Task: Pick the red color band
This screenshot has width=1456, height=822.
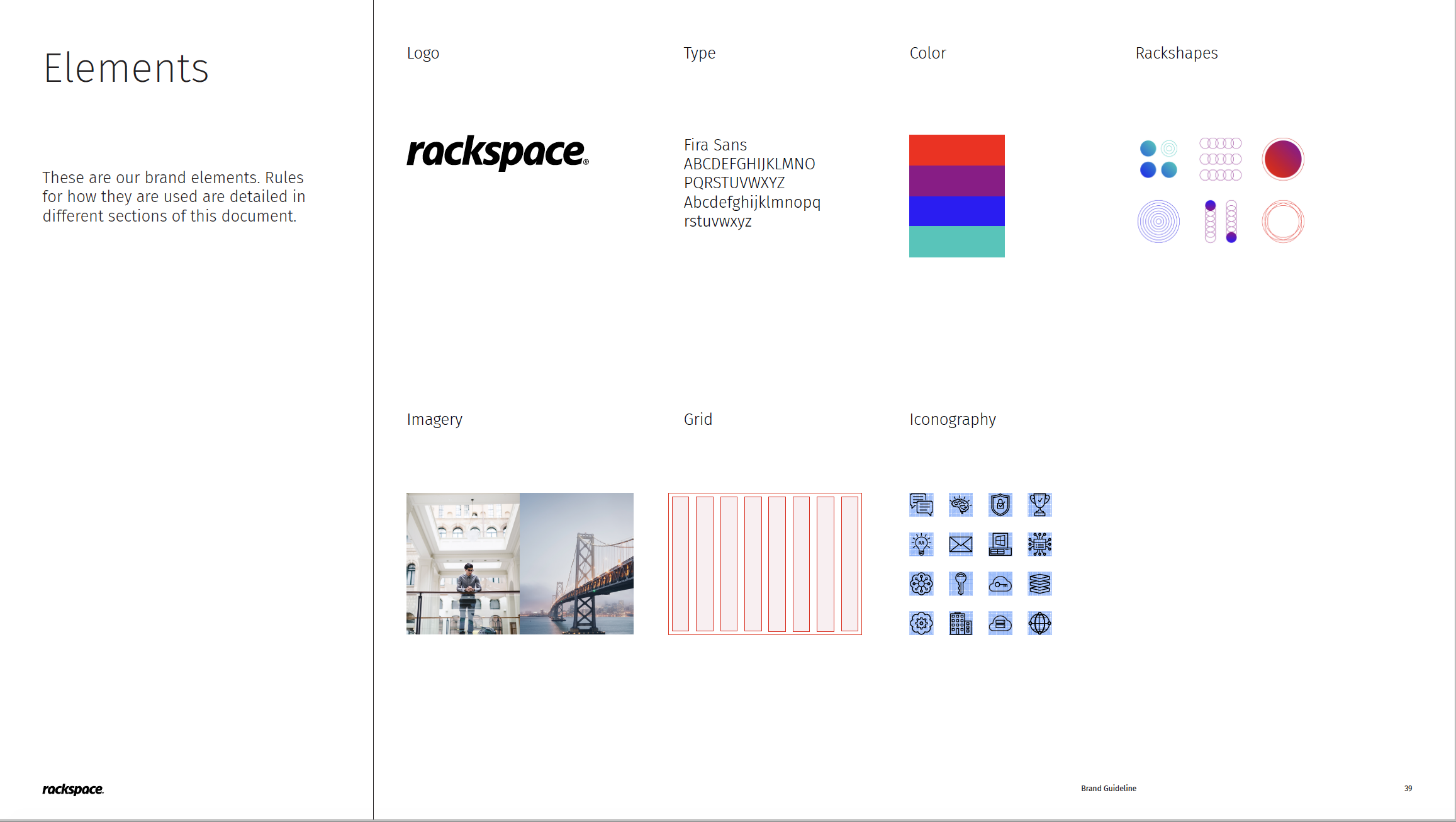Action: point(957,150)
